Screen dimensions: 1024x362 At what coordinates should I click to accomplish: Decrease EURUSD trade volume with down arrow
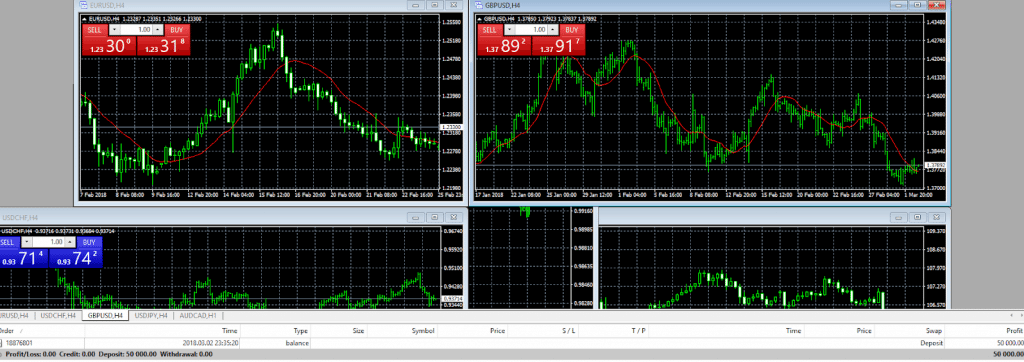[115, 30]
